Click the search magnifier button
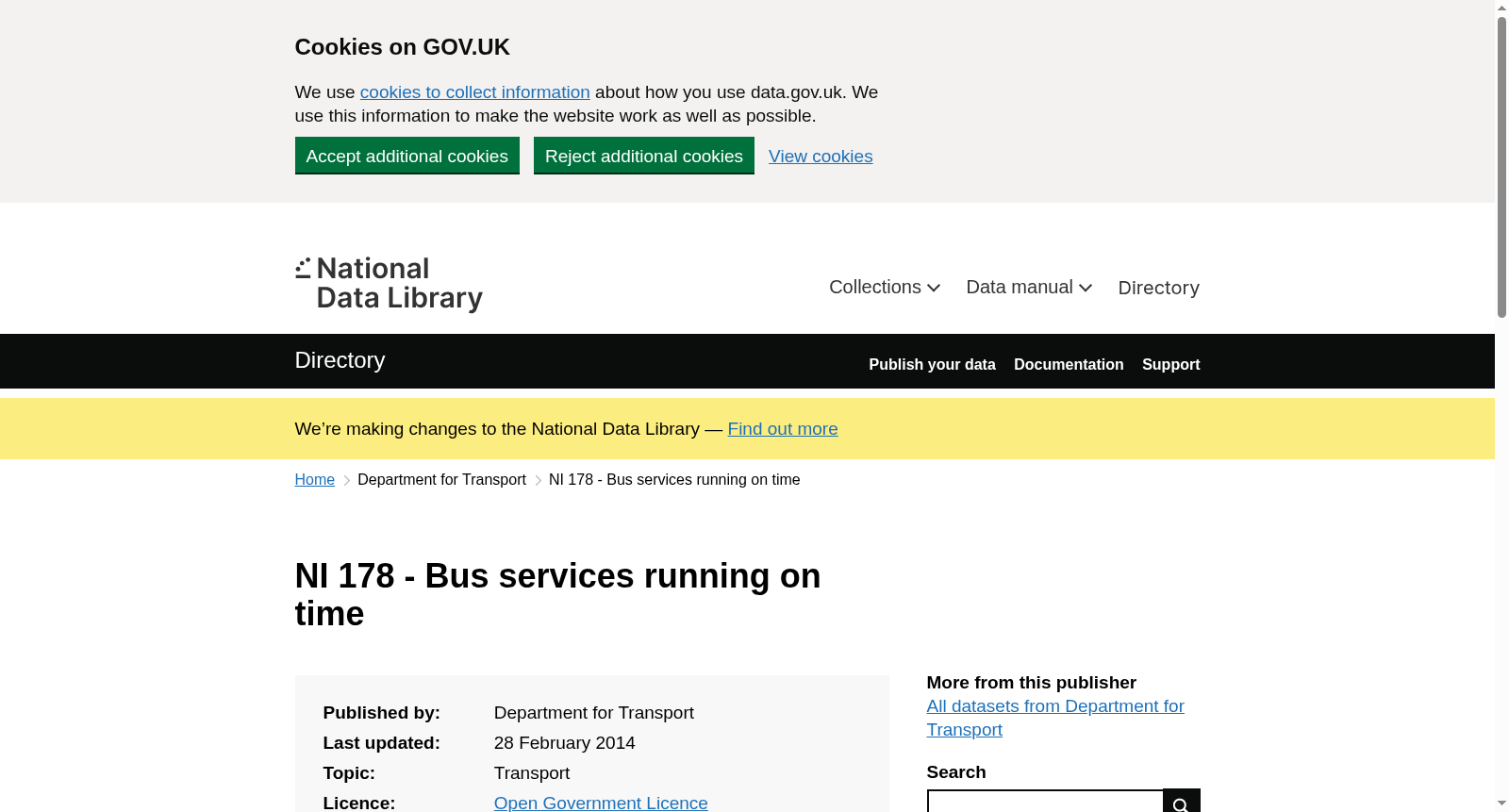 [1182, 802]
